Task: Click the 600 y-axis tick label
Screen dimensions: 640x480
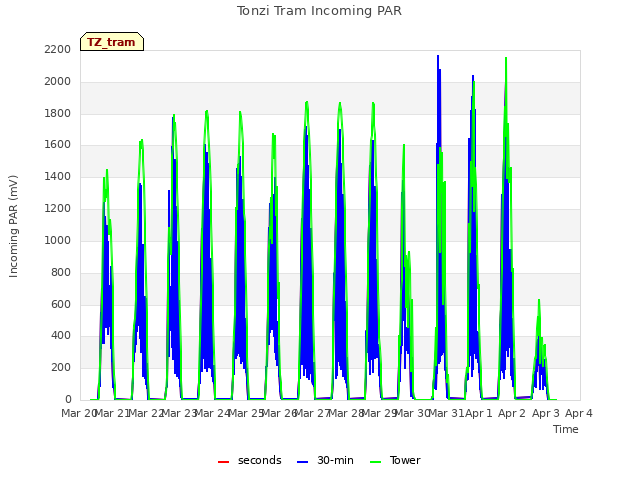Action: point(61,304)
